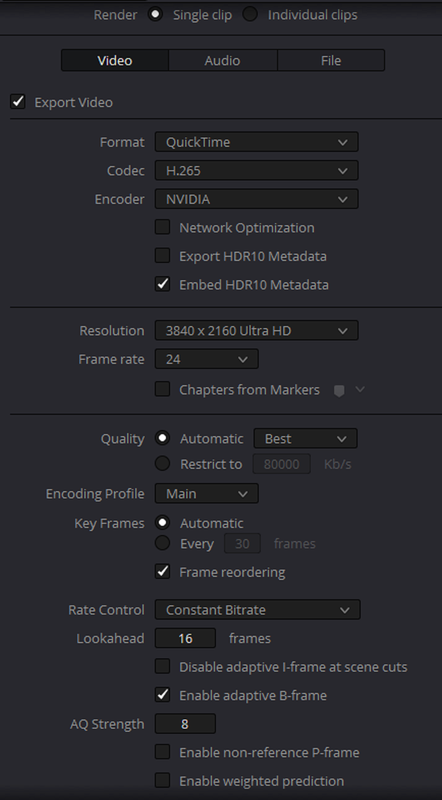Disable Frame reordering checkbox
This screenshot has width=442, height=800.
[162, 571]
